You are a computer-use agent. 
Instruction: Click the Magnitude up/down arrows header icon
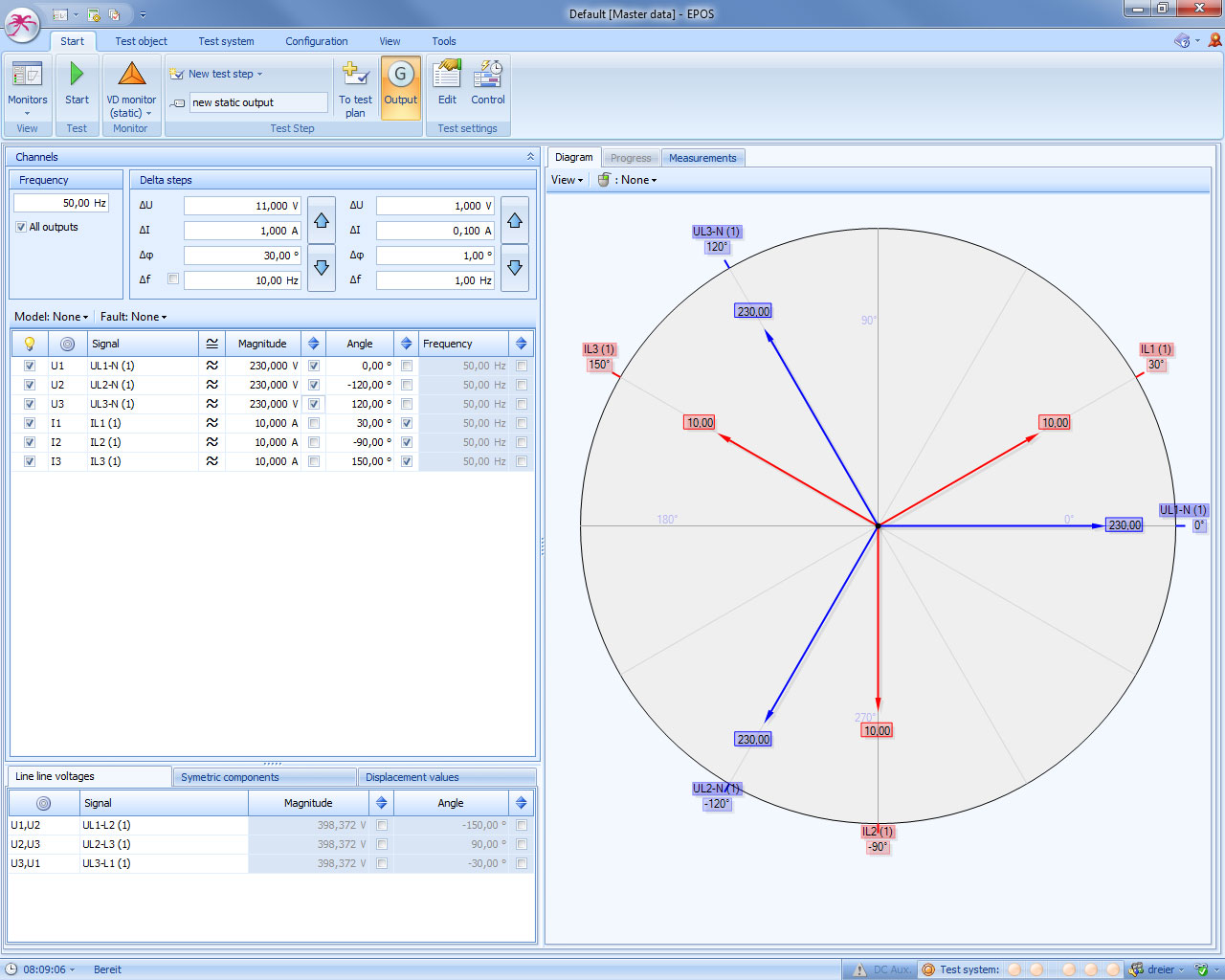[x=313, y=344]
